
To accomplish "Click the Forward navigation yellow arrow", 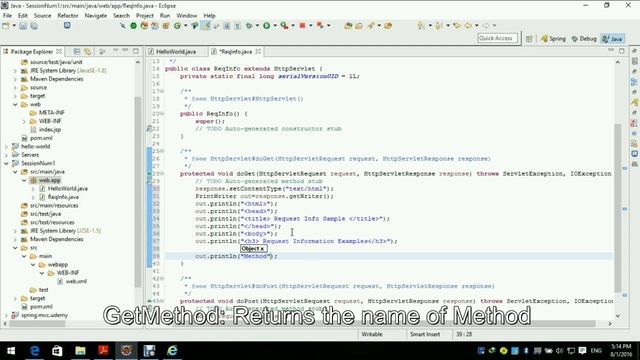I will (x=486, y=26).
